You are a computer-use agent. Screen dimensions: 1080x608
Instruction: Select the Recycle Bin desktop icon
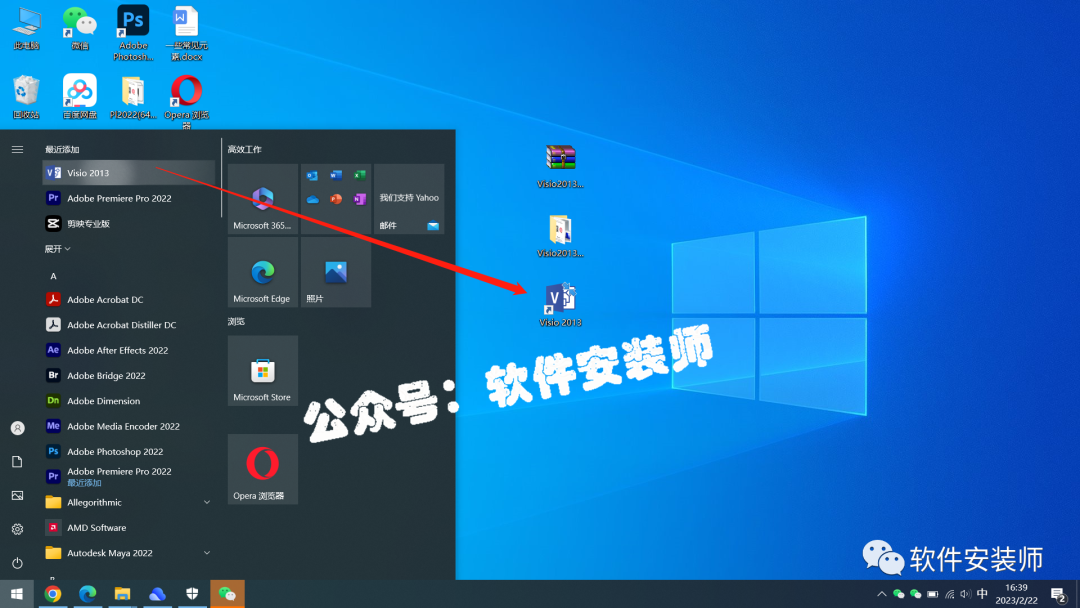coord(26,97)
